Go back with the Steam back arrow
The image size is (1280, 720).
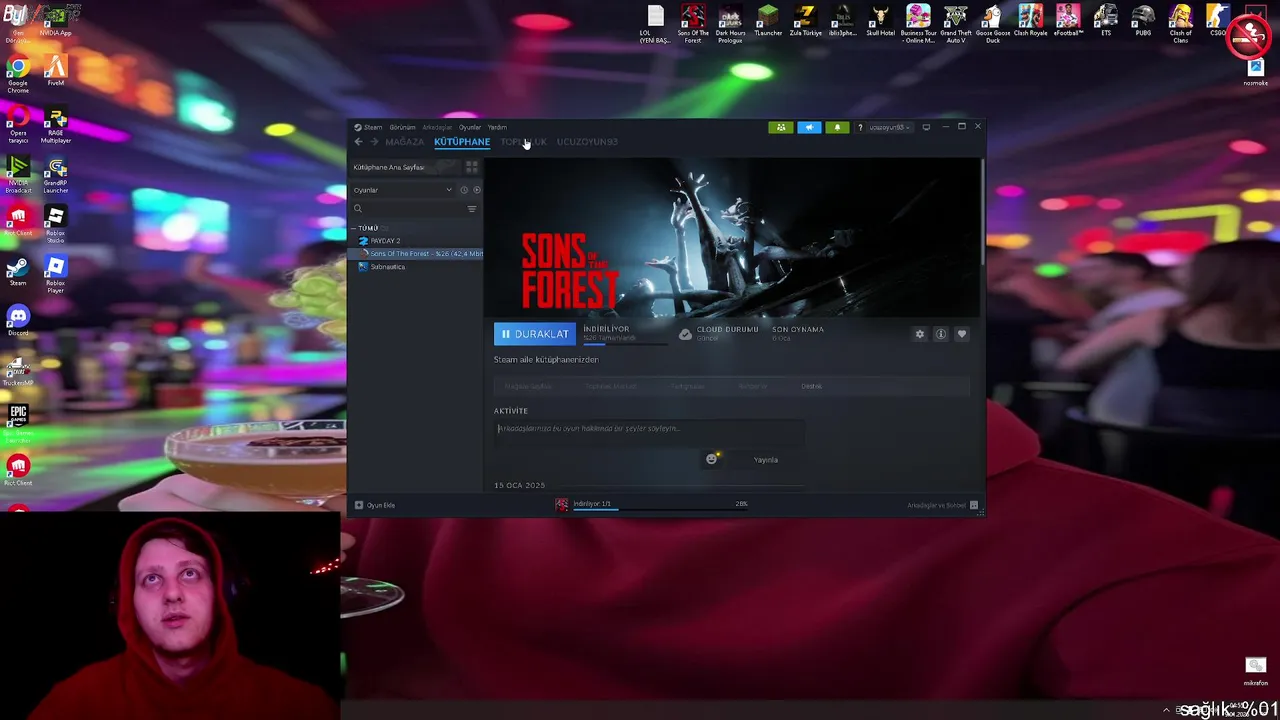point(358,142)
